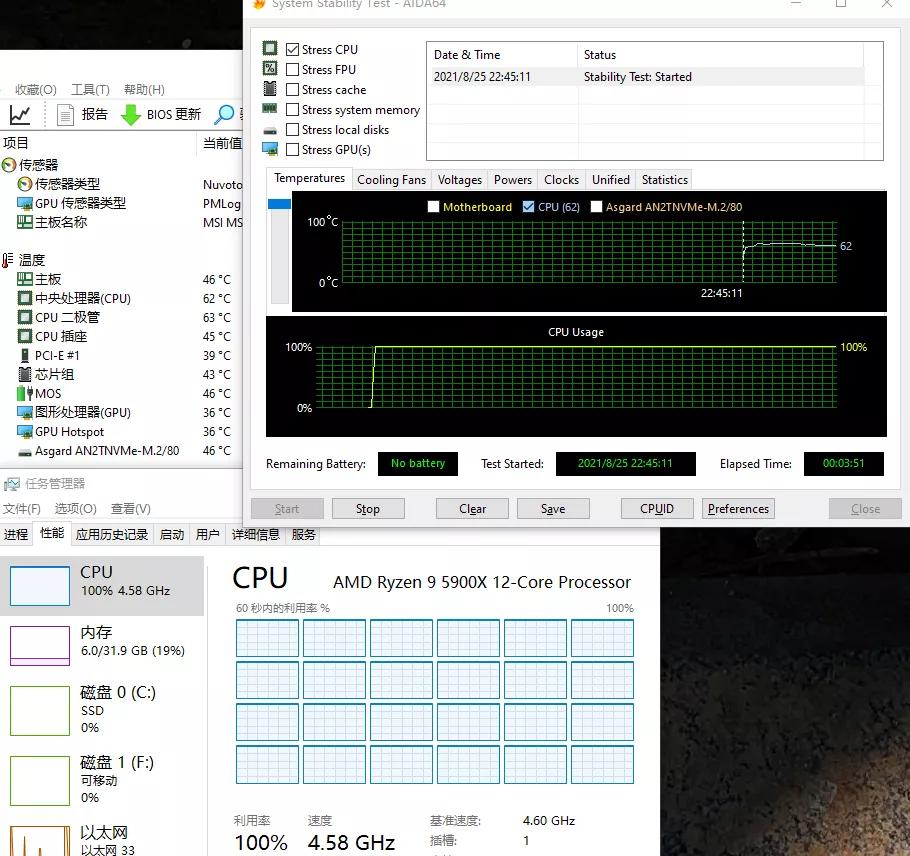The image size is (910, 856).
Task: Switch to the Statistics tab
Action: click(663, 179)
